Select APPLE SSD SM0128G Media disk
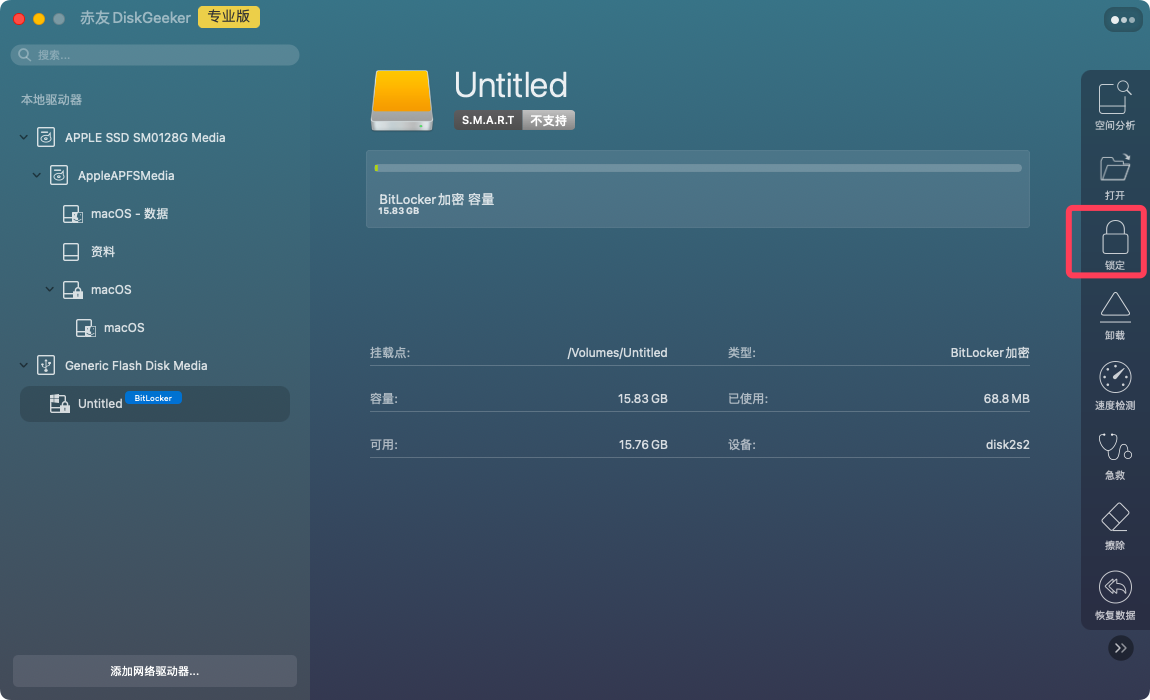Viewport: 1150px width, 700px height. 144,137
